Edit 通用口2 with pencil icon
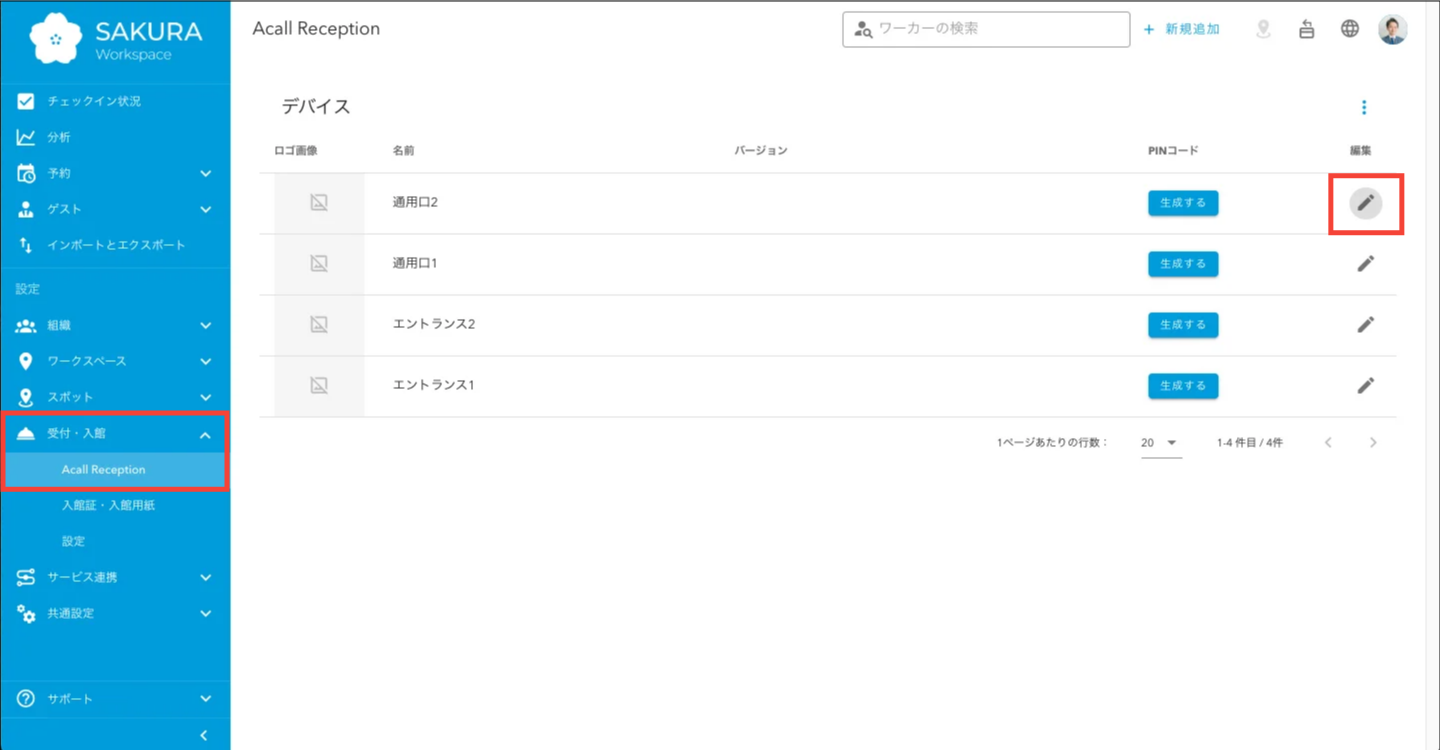Viewport: 1440px width, 750px height. (x=1366, y=203)
